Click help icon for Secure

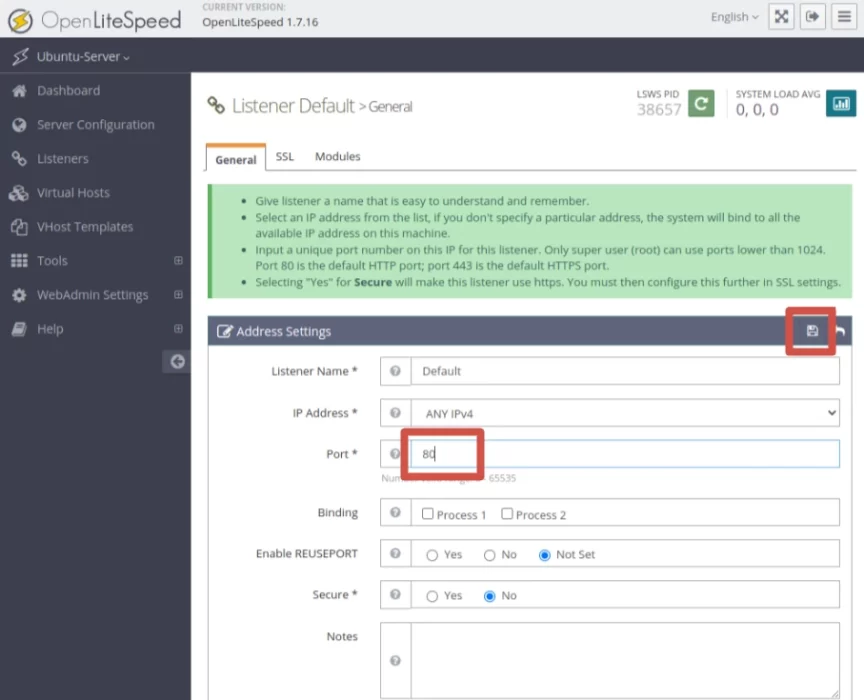click(x=395, y=595)
